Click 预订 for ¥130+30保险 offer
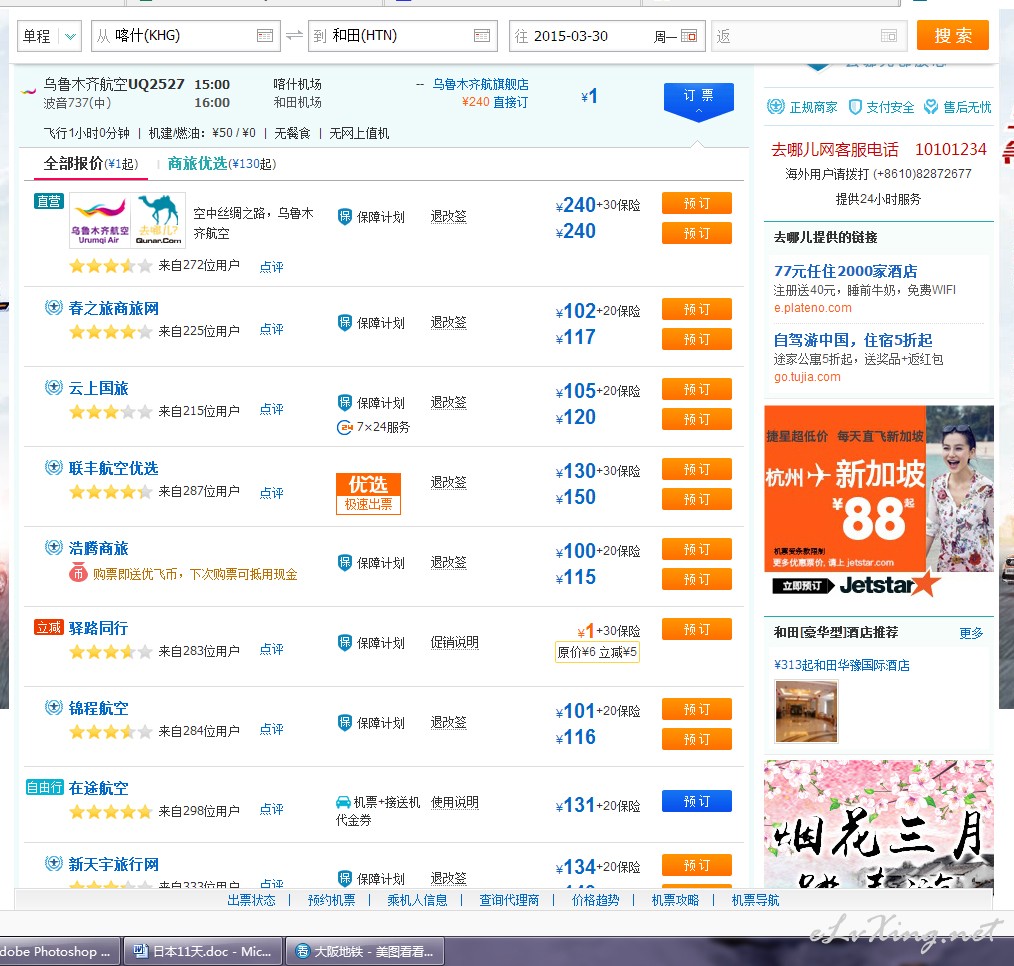The image size is (1014, 966). pyautogui.click(x=696, y=469)
